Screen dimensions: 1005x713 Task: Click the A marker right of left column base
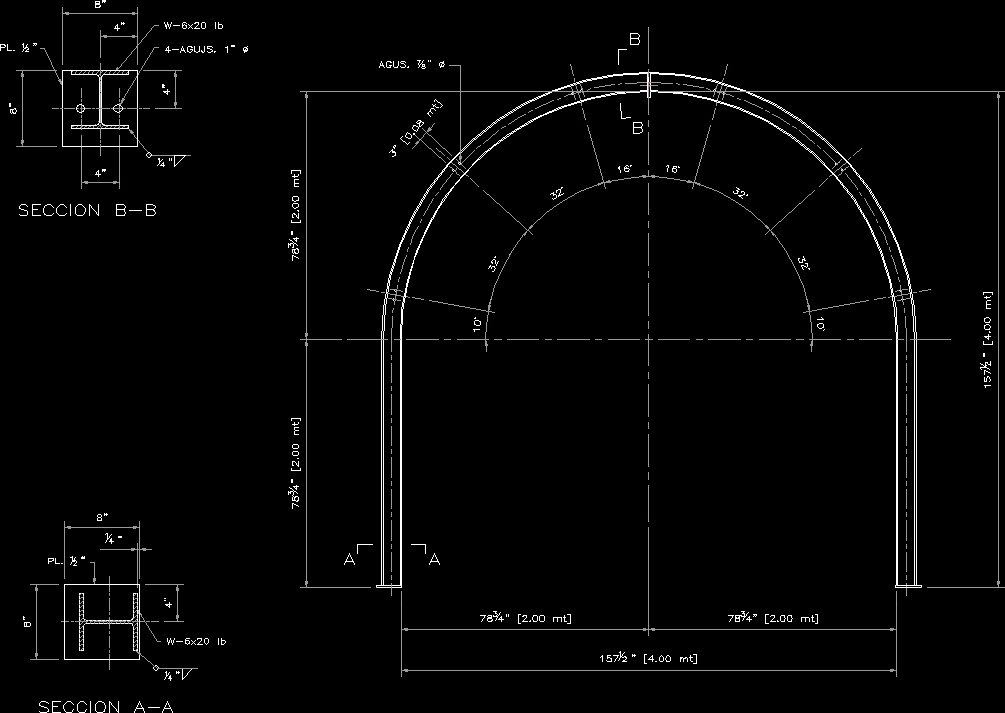click(x=434, y=560)
